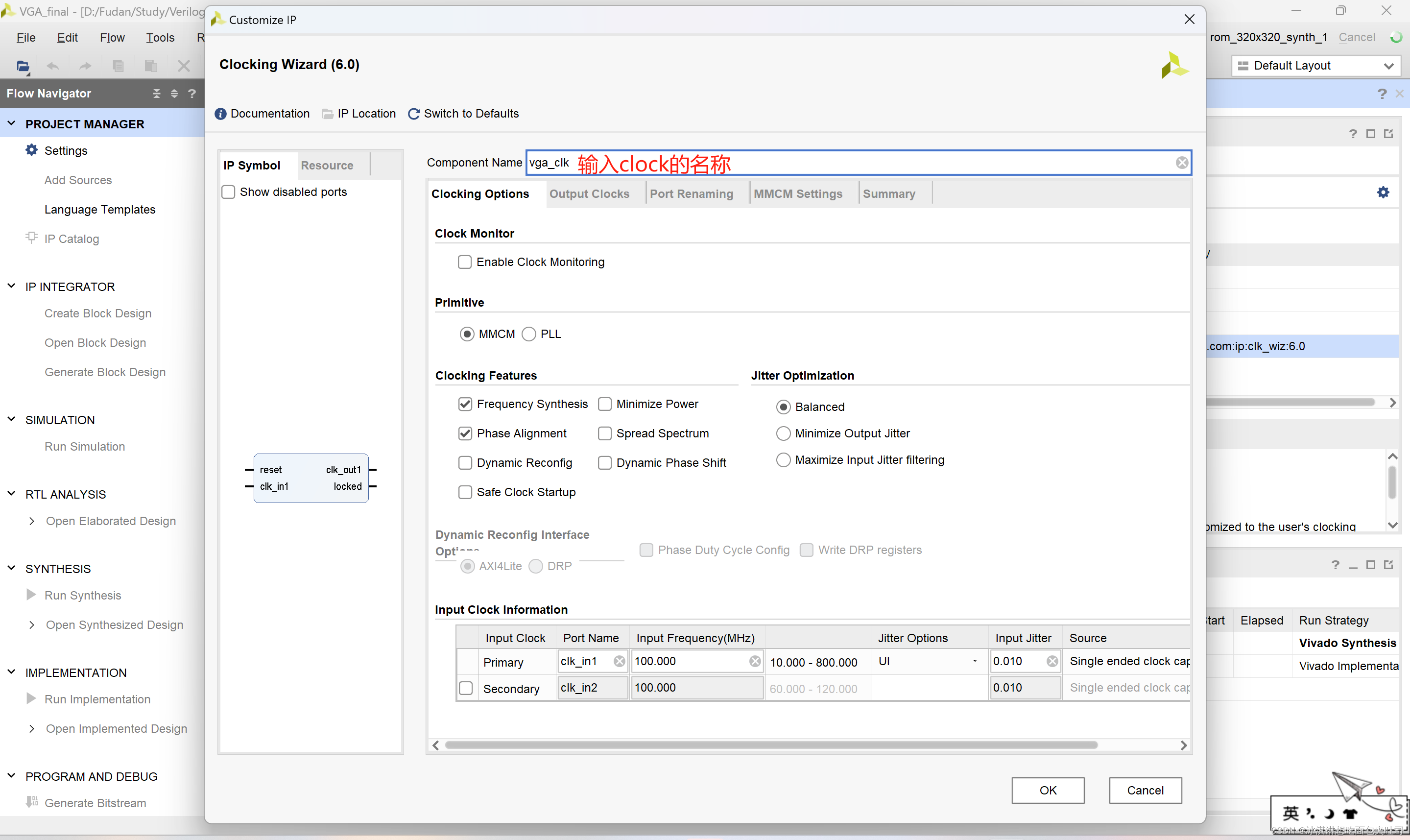Click Language Templates in Flow Navigator
1410x840 pixels.
point(99,210)
